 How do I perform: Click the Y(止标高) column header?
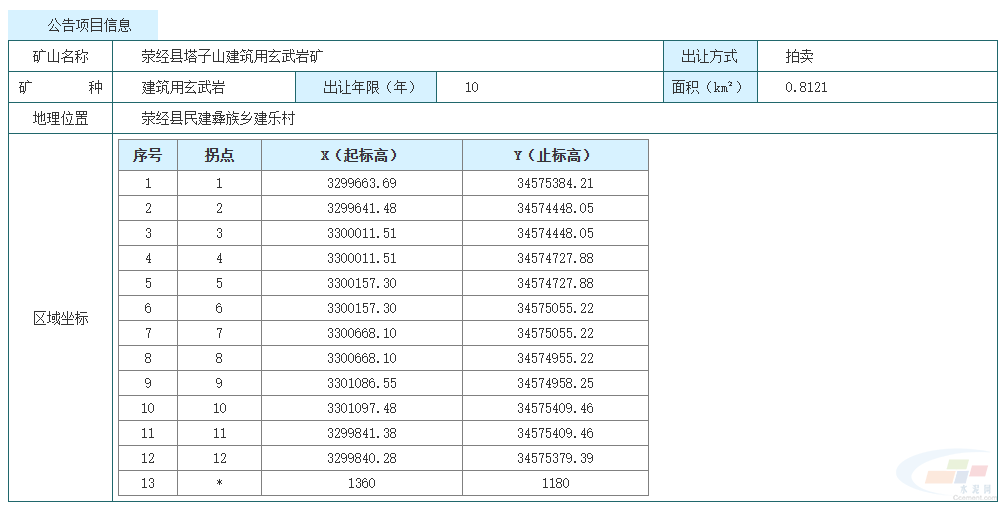point(556,155)
